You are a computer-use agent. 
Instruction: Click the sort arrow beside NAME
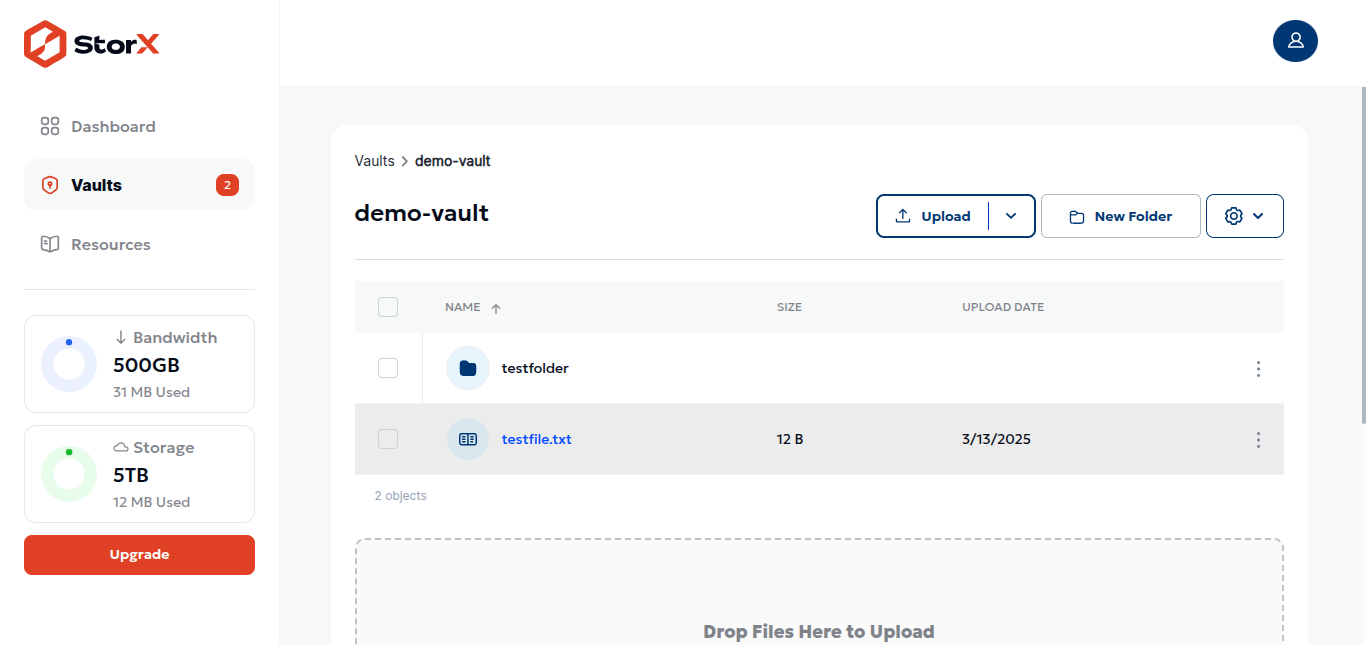click(496, 308)
